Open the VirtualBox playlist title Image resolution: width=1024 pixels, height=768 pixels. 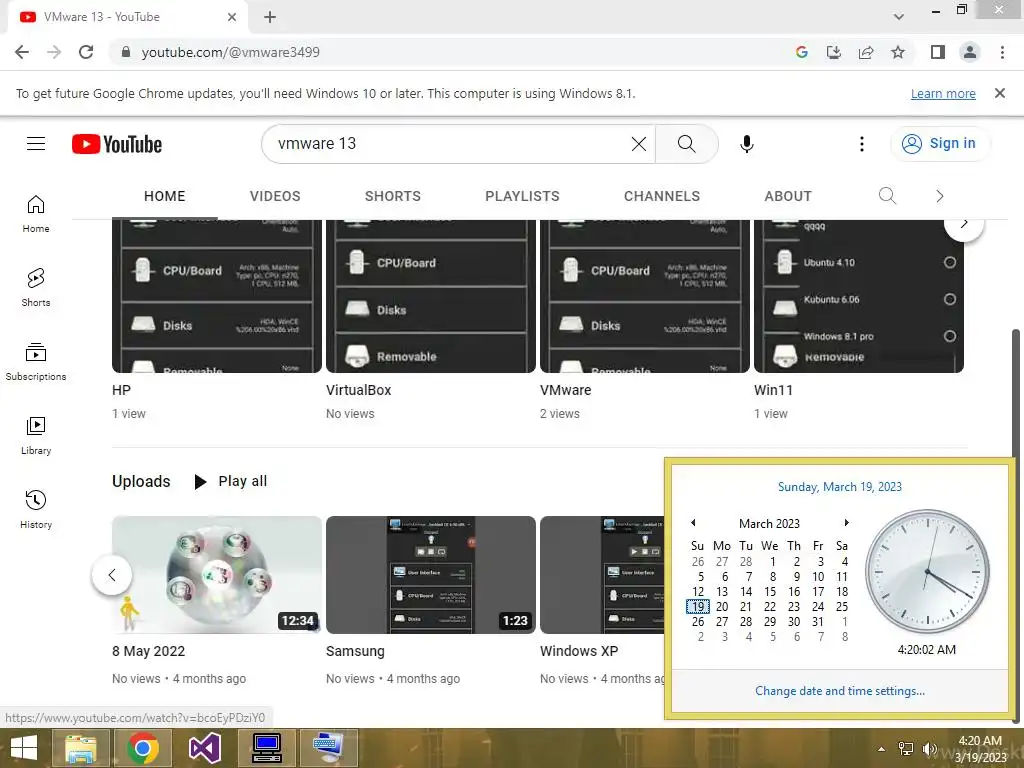[359, 390]
